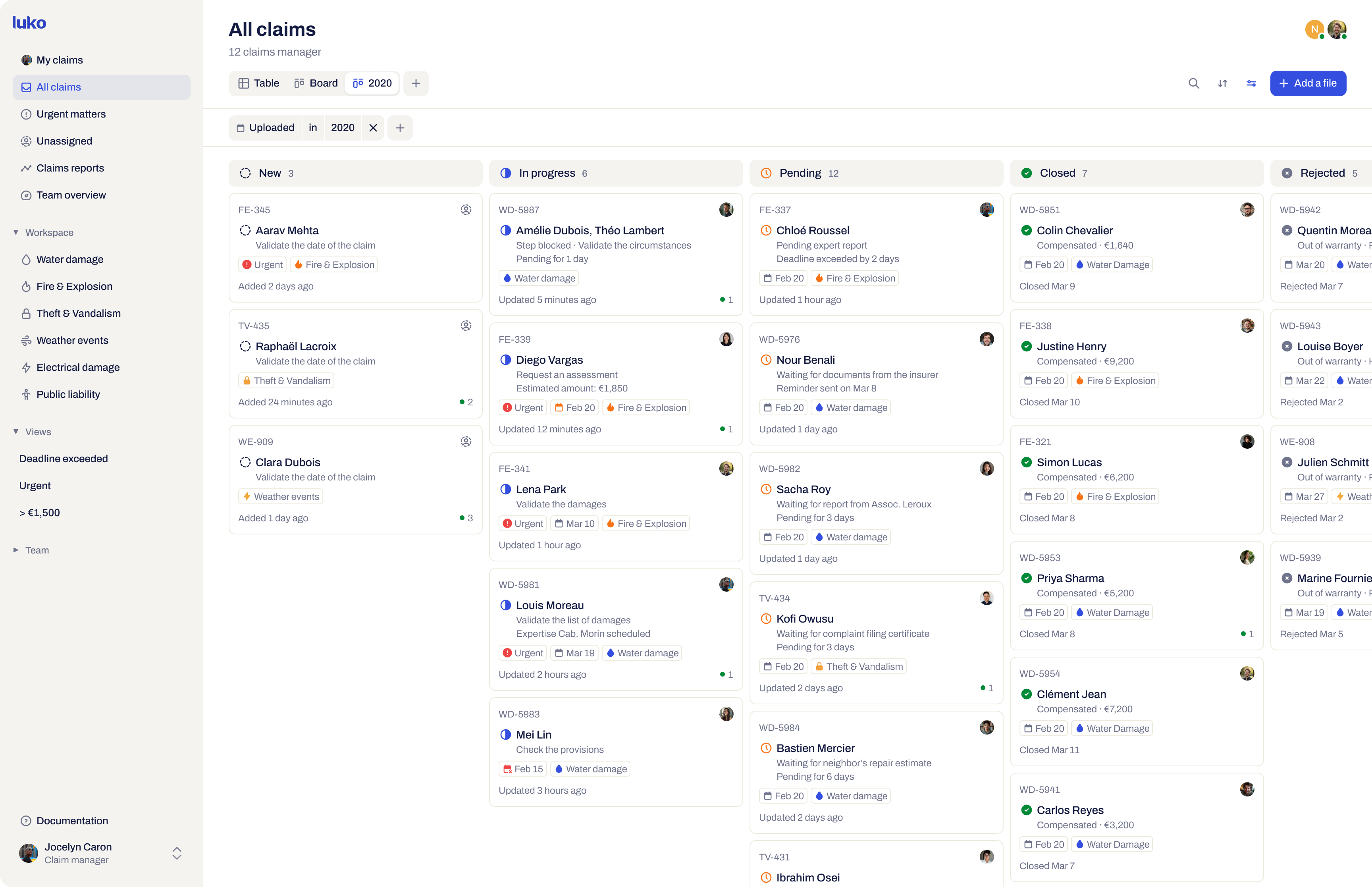Switch to the Board view tab
1372x887 pixels.
pos(316,83)
